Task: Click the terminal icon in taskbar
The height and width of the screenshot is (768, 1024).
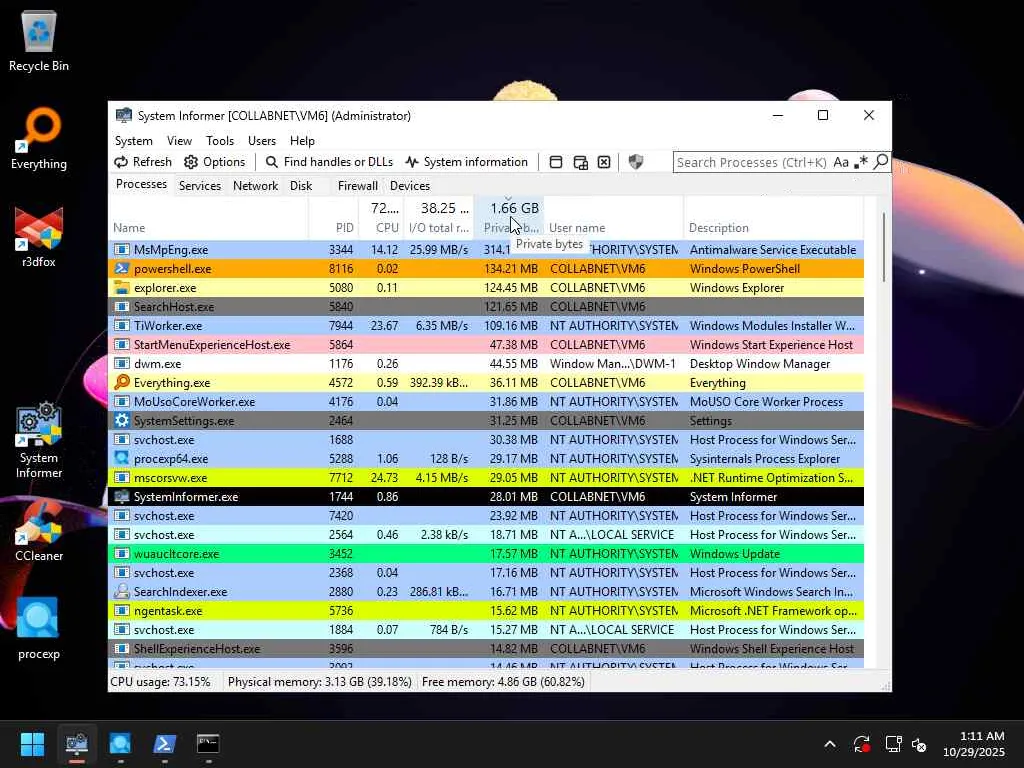Action: click(x=208, y=744)
